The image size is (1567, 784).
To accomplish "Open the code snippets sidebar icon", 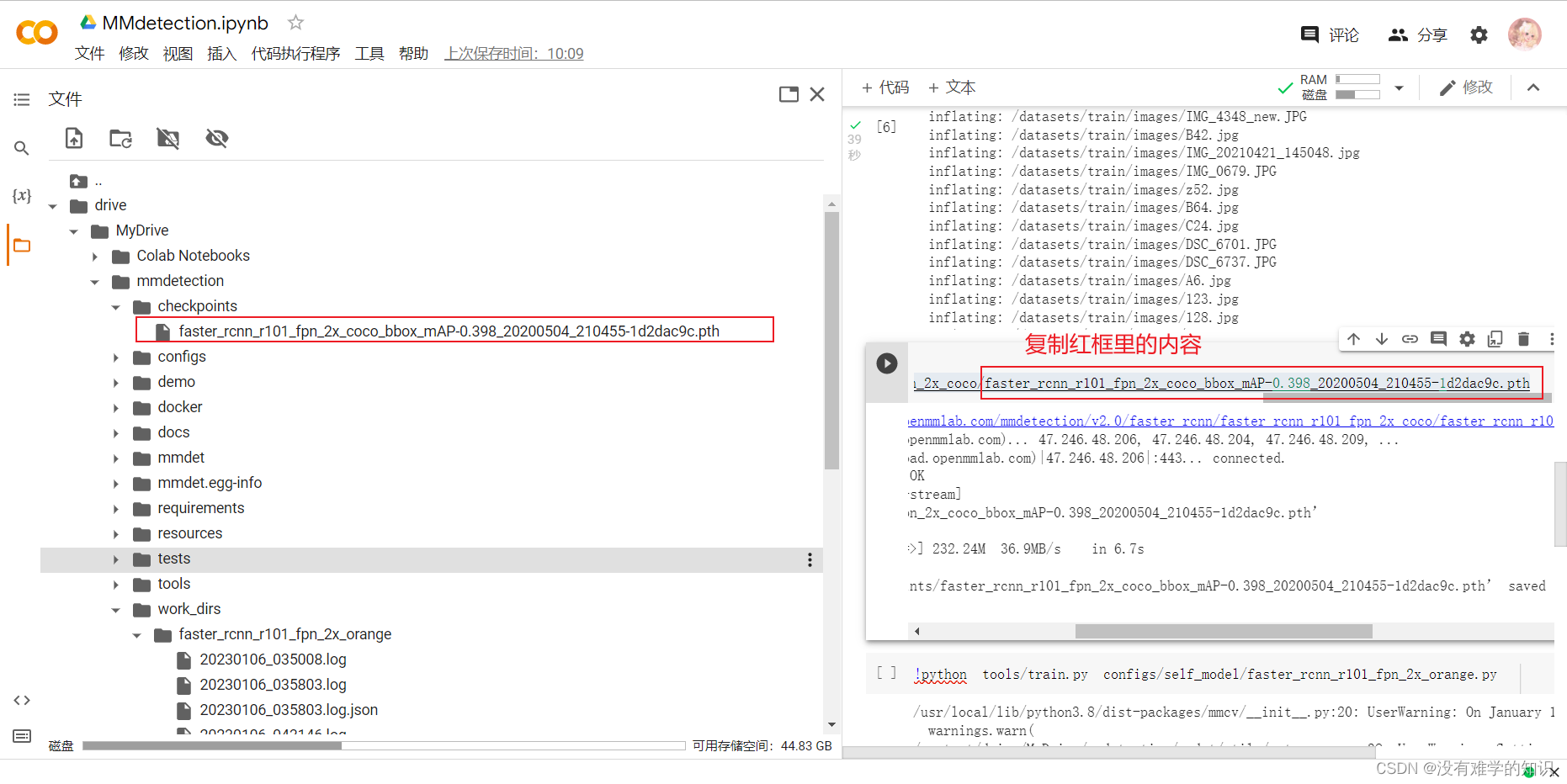I will click(22, 700).
